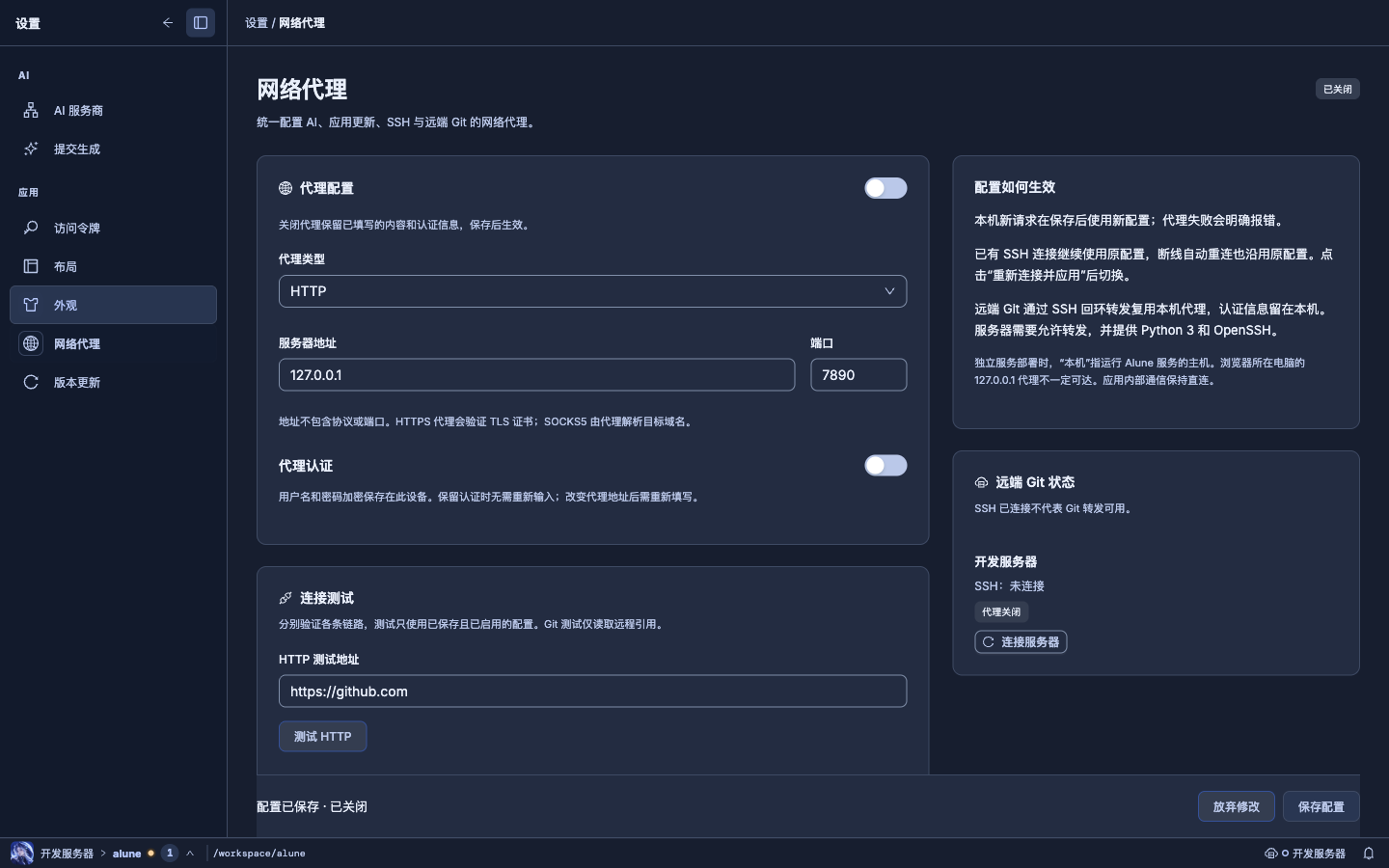Enable the 代理配置 toggle switch

tap(885, 188)
